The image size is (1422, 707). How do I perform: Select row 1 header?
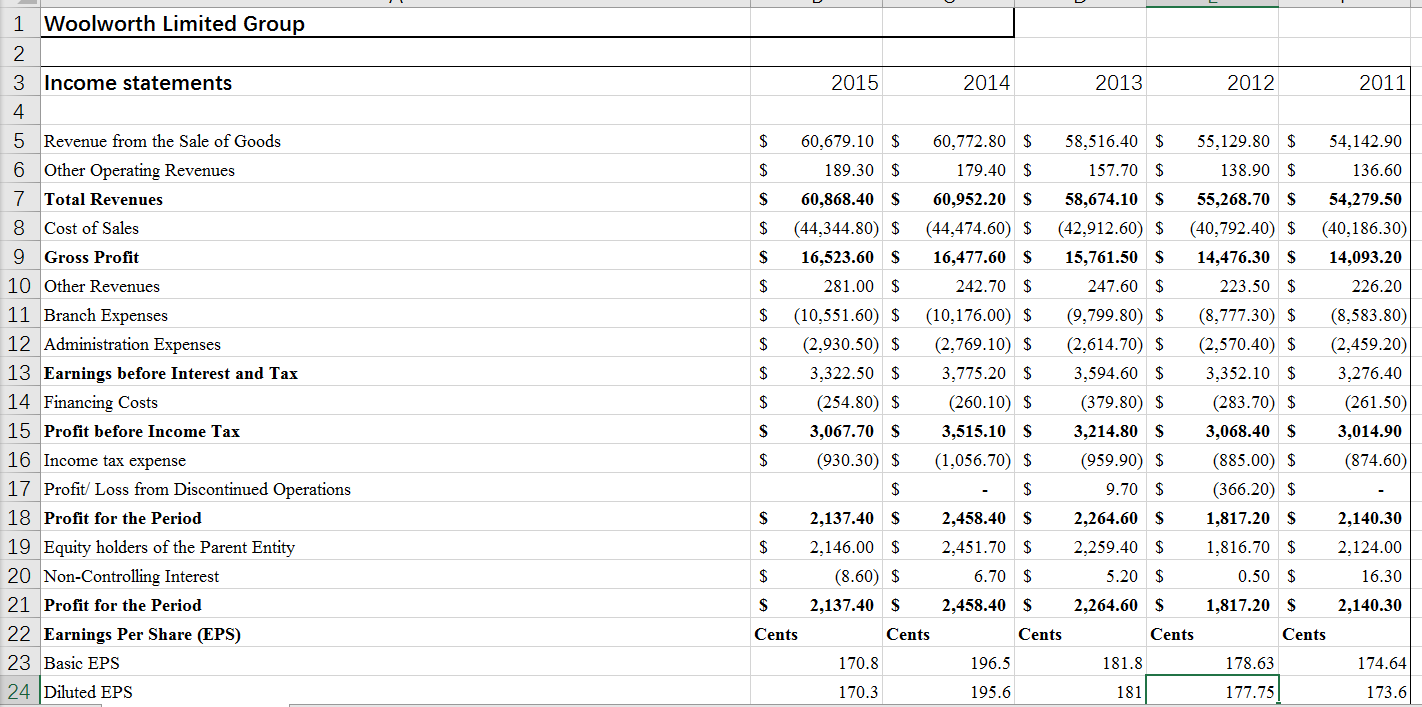coord(18,23)
